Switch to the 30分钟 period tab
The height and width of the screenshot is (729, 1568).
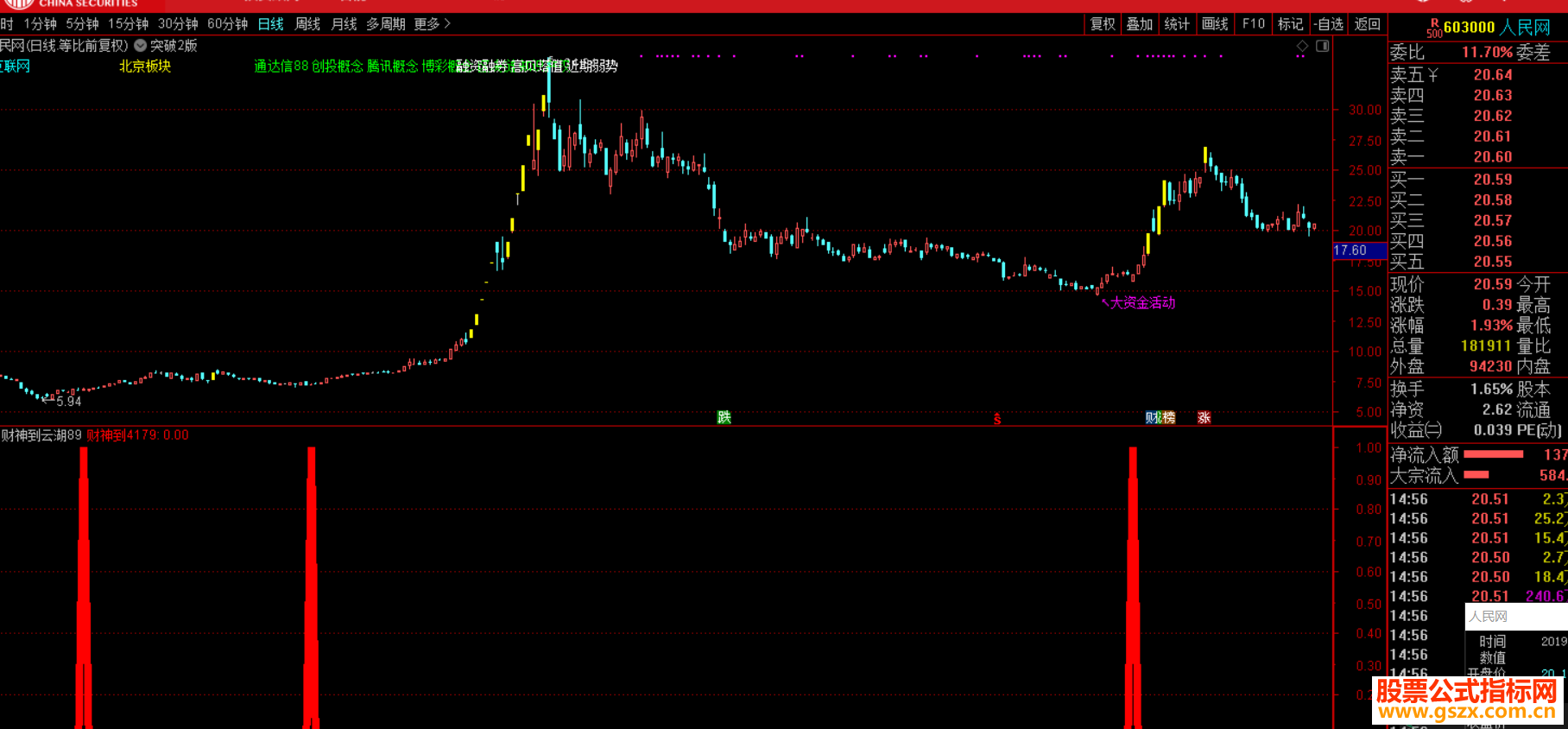click(x=178, y=24)
